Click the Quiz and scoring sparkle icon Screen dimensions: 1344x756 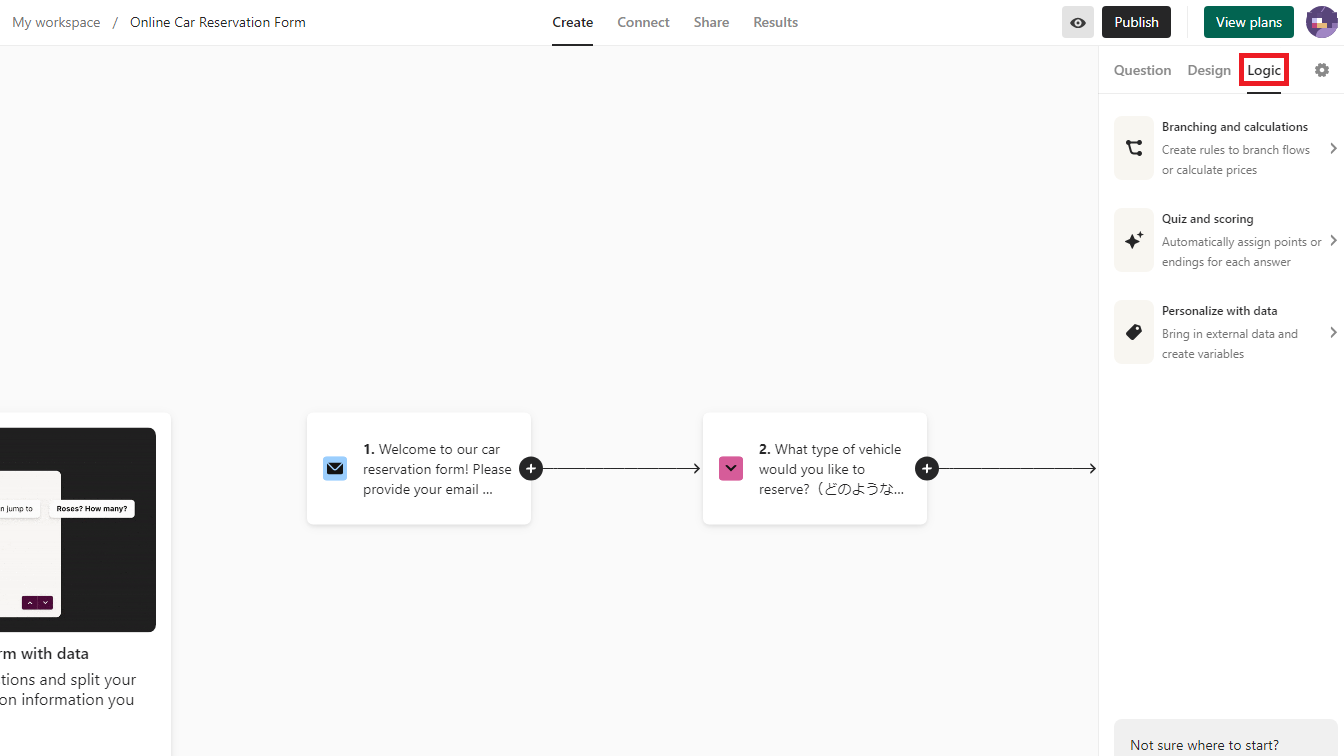tap(1134, 240)
